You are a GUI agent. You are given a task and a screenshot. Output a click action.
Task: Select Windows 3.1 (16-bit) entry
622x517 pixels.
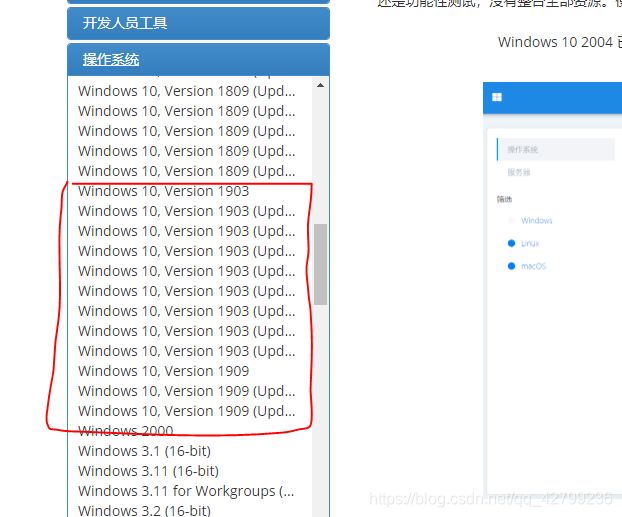coord(144,451)
